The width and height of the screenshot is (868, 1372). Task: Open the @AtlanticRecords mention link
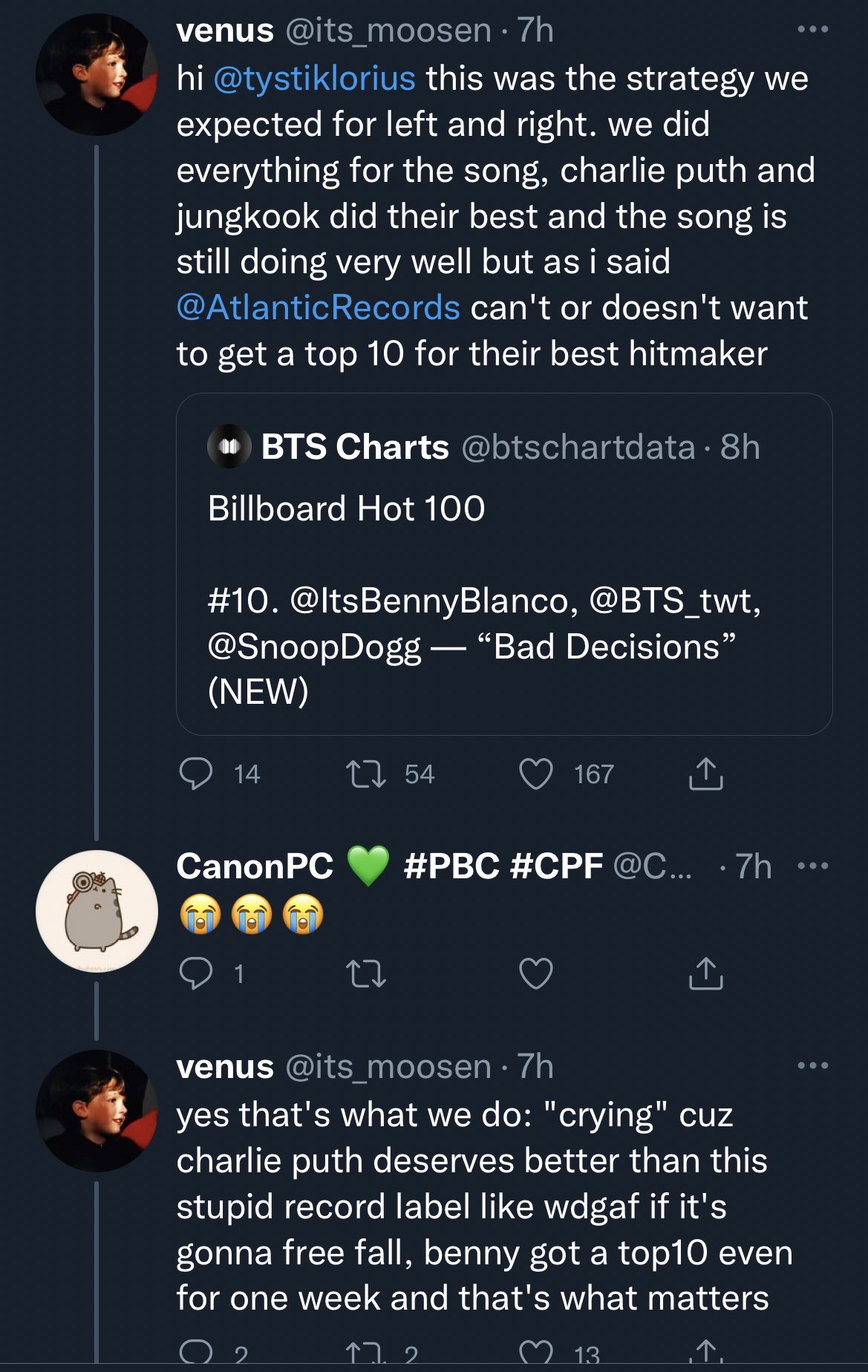click(x=318, y=307)
